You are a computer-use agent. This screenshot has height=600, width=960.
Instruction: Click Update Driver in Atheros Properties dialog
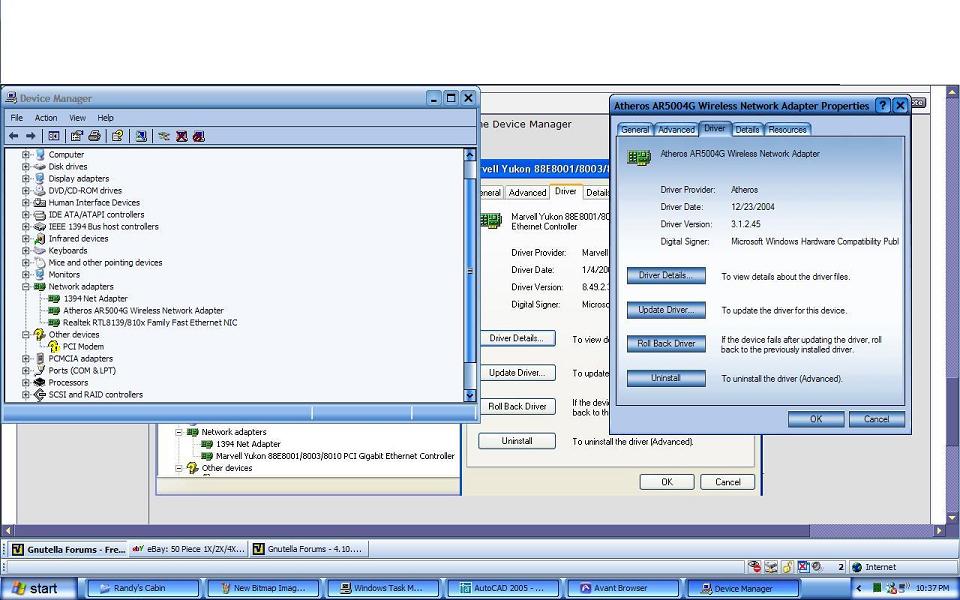point(666,310)
